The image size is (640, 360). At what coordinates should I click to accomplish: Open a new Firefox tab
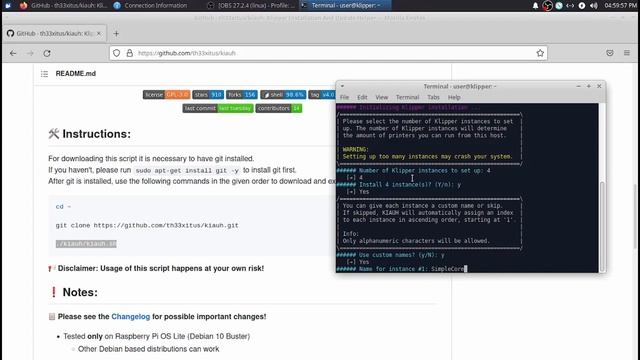click(x=116, y=33)
